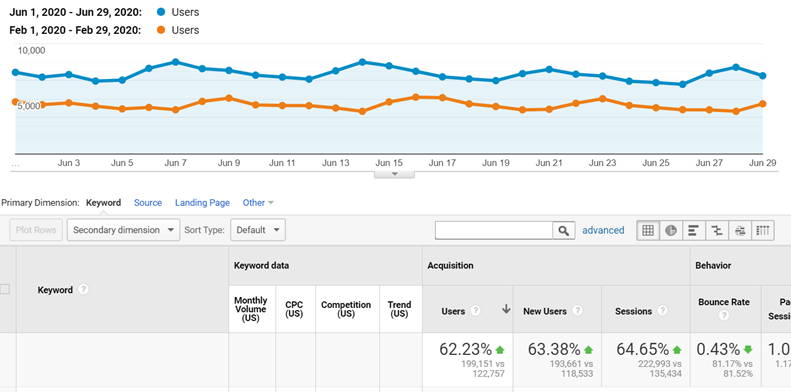Open help icon beside Users column
This screenshot has width=791, height=392.
(475, 311)
